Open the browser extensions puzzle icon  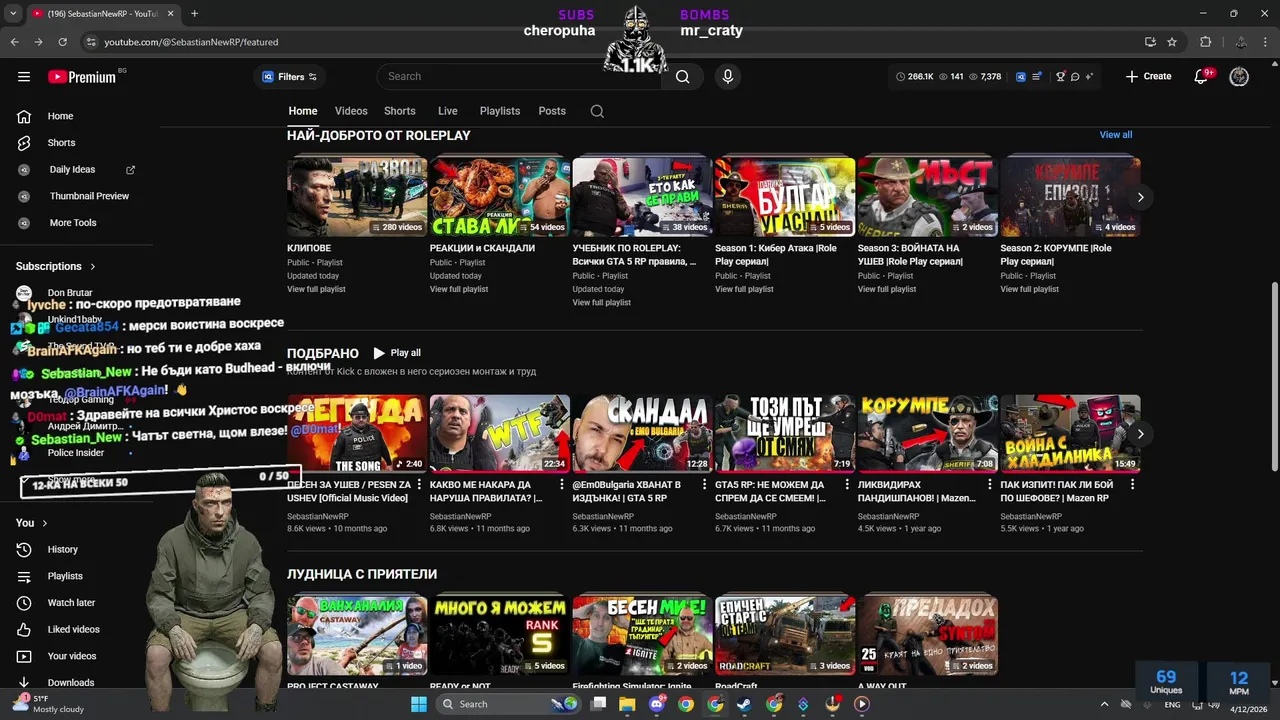[x=1205, y=42]
